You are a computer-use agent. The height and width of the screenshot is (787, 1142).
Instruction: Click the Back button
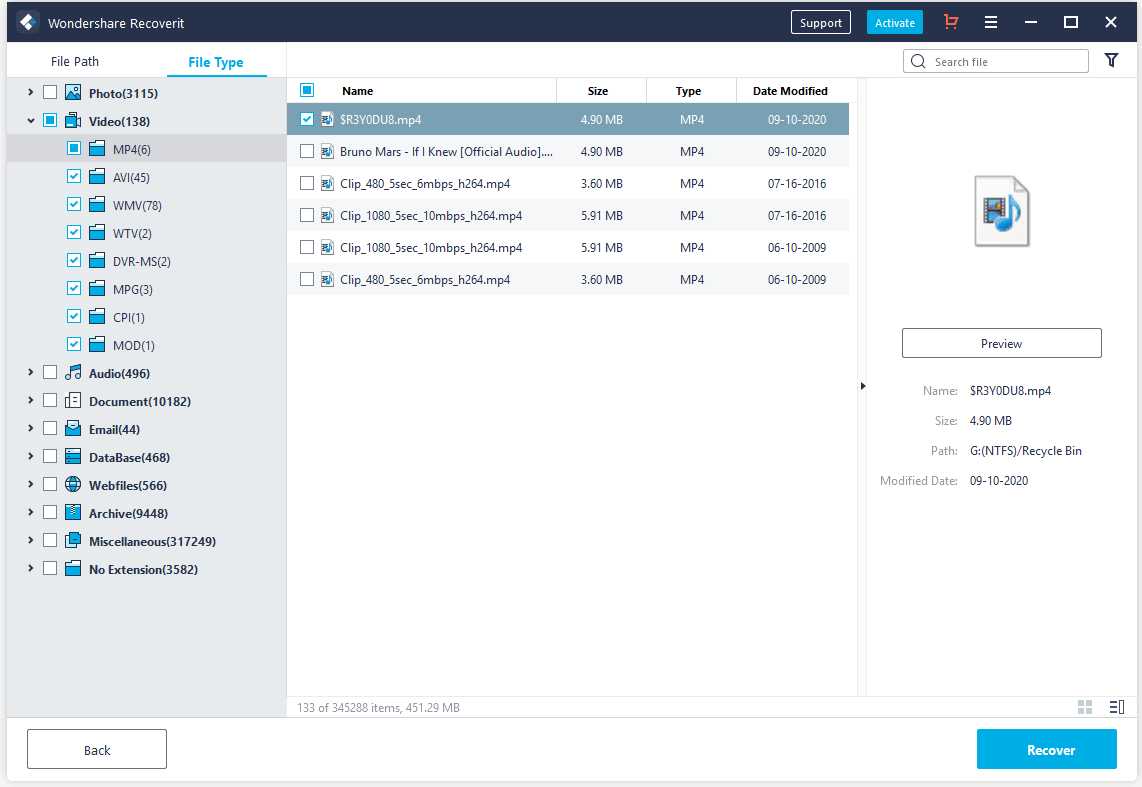coord(97,749)
